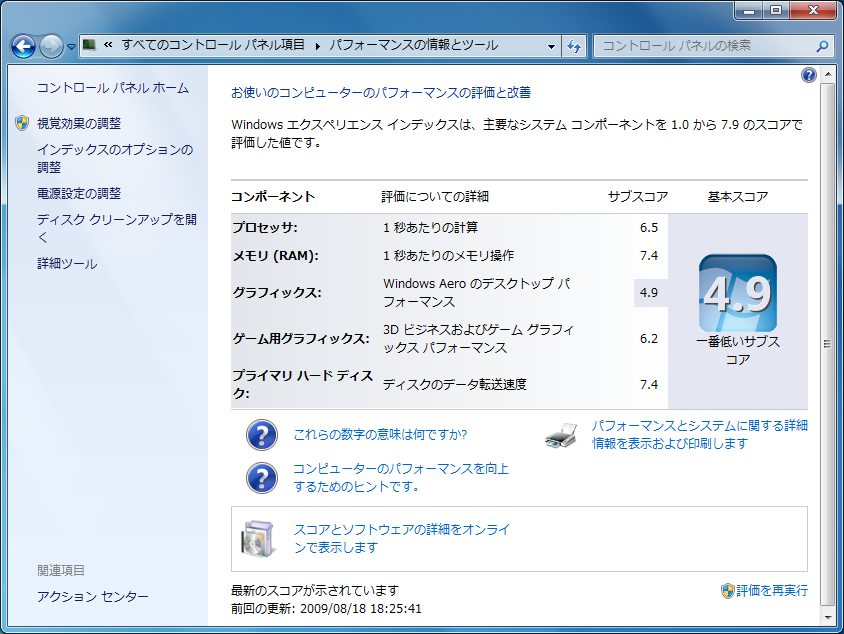
Task: Open 電源設定の調整
Action: point(79,193)
